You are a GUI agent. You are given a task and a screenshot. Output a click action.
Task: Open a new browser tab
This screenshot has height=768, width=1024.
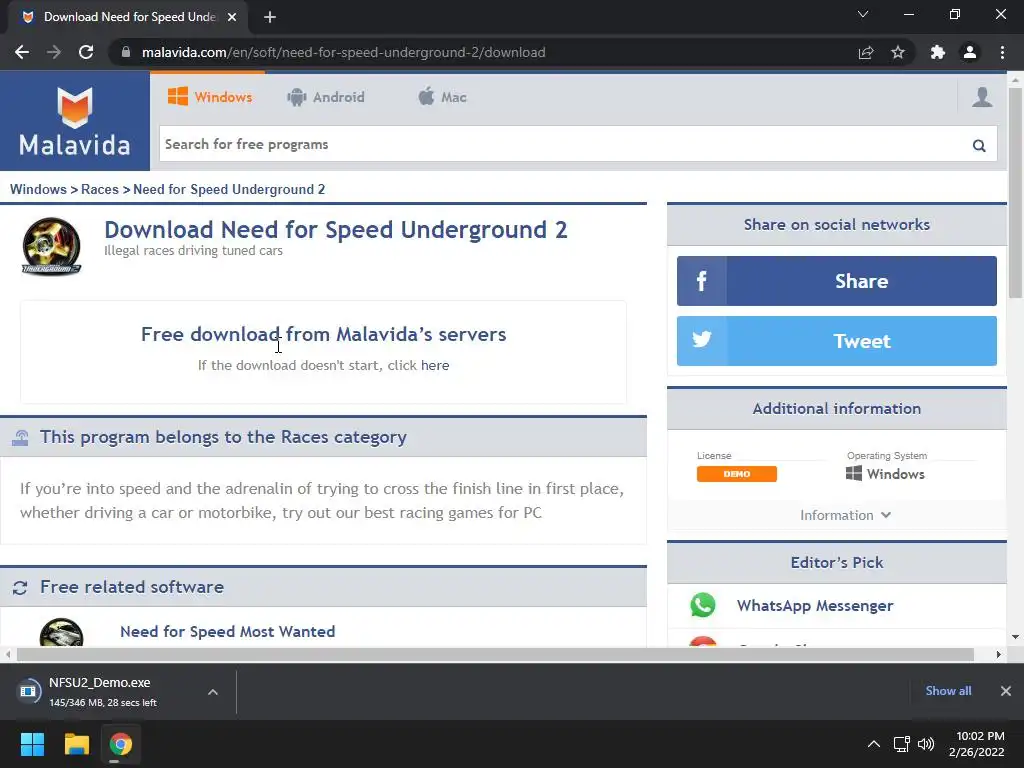click(x=270, y=17)
